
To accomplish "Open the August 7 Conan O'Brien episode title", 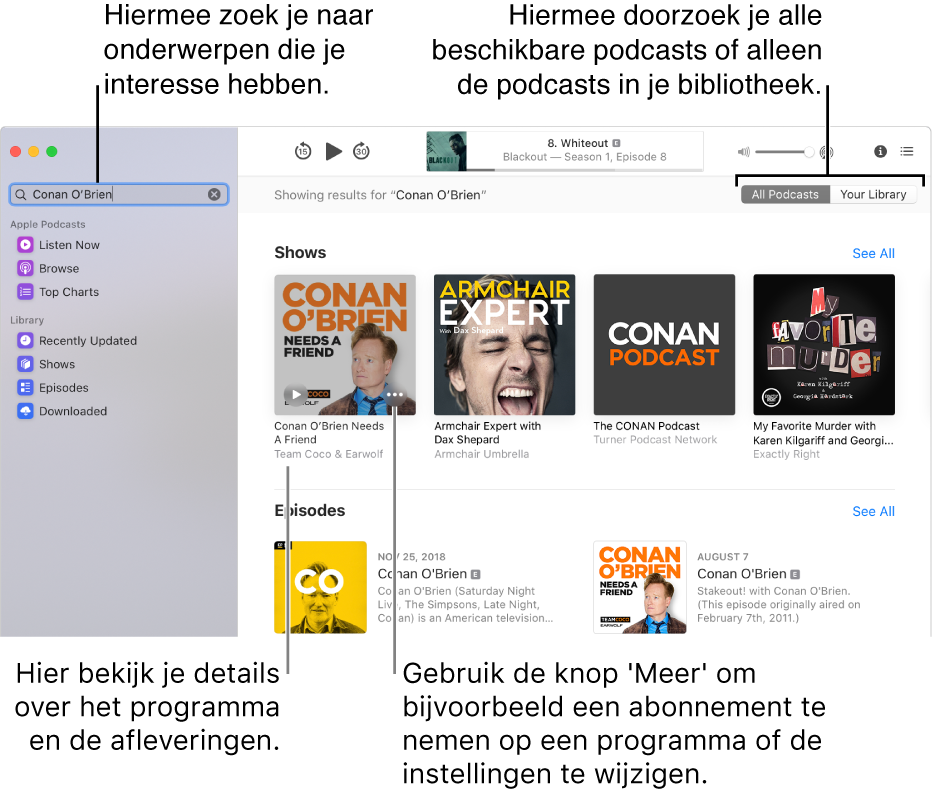I will tap(742, 574).
